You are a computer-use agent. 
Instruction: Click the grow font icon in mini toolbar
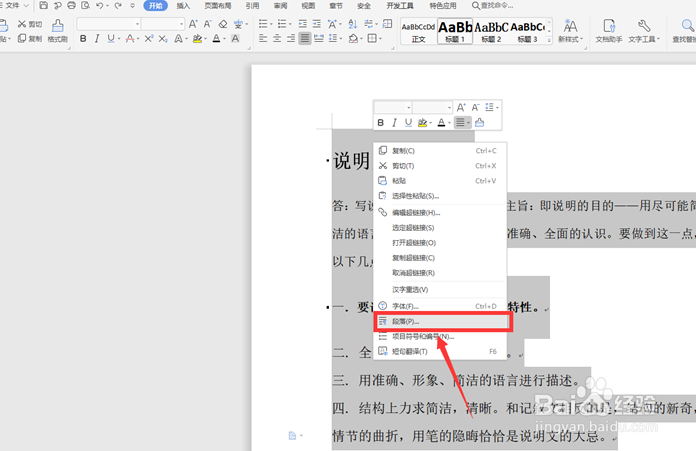[461, 107]
